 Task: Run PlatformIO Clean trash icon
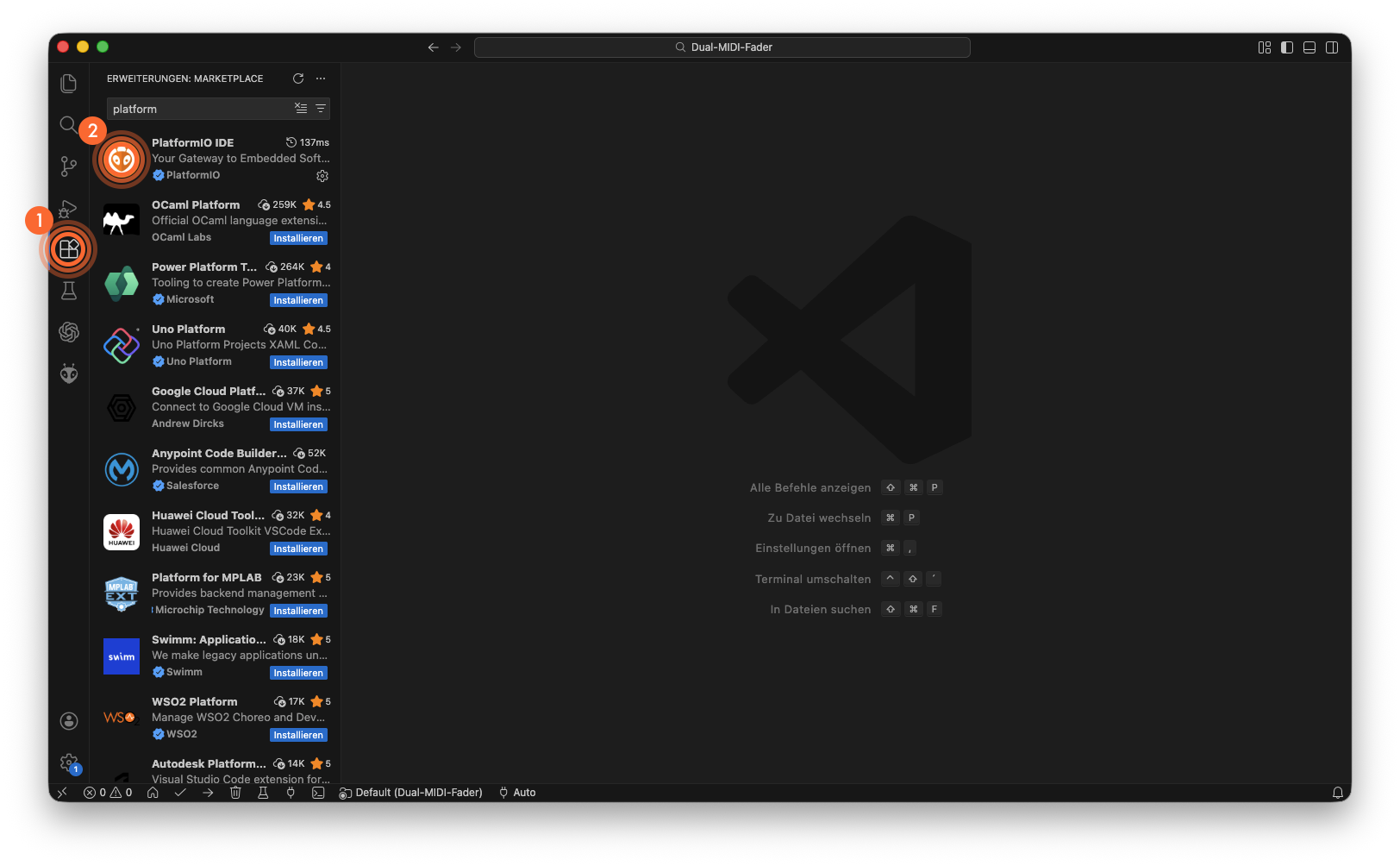(235, 793)
